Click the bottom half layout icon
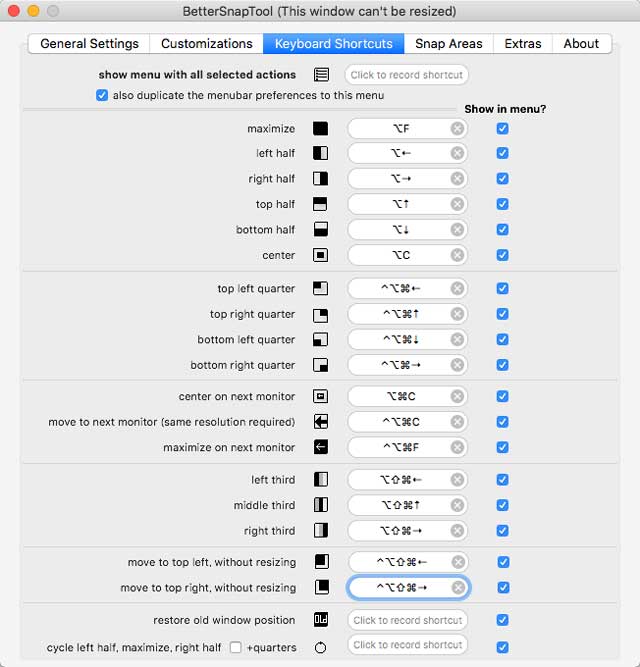 [x=320, y=230]
